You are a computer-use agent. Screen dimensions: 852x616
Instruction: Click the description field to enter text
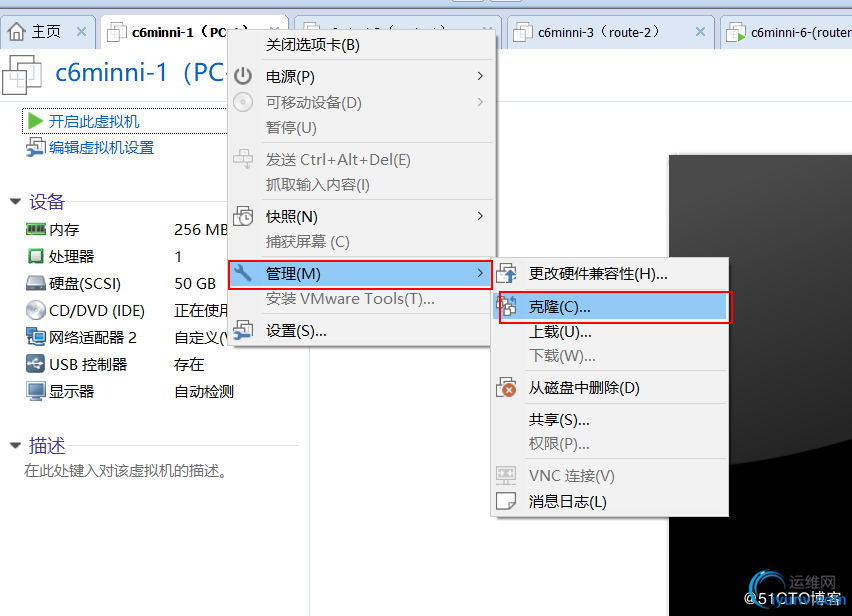coord(126,470)
